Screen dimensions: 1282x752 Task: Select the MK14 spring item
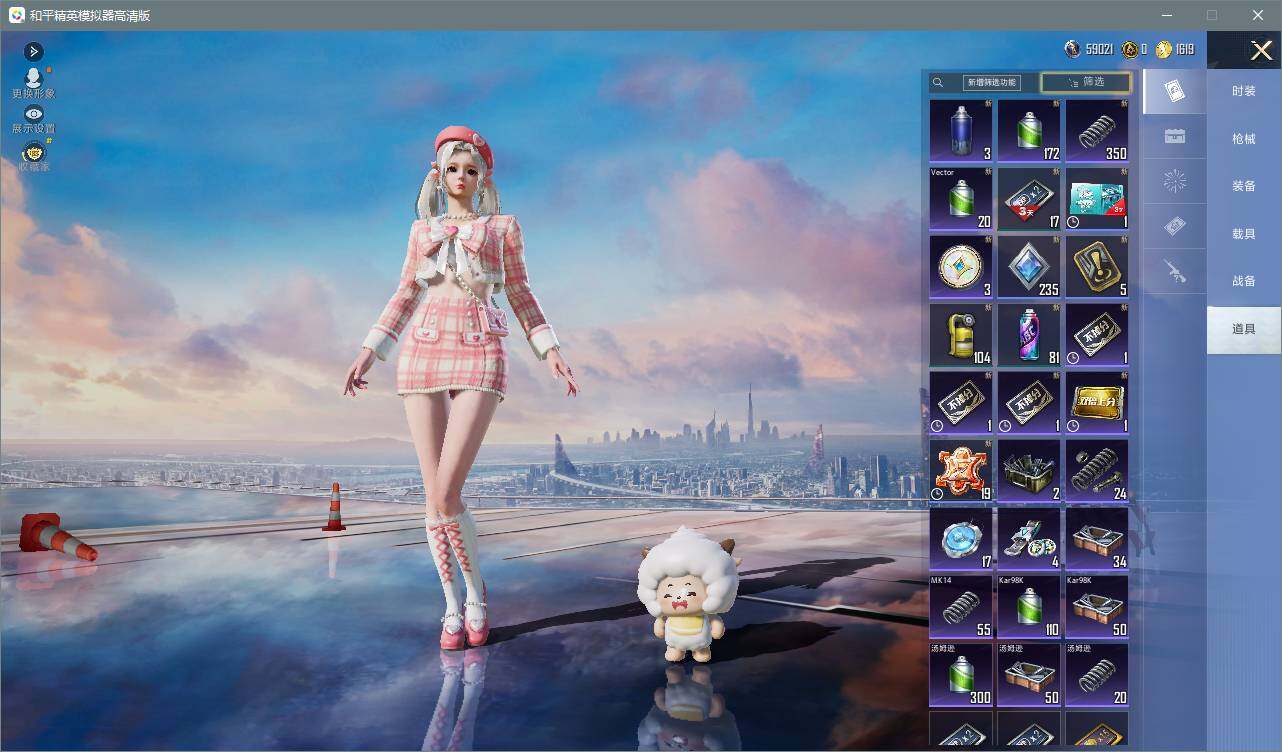coord(961,607)
